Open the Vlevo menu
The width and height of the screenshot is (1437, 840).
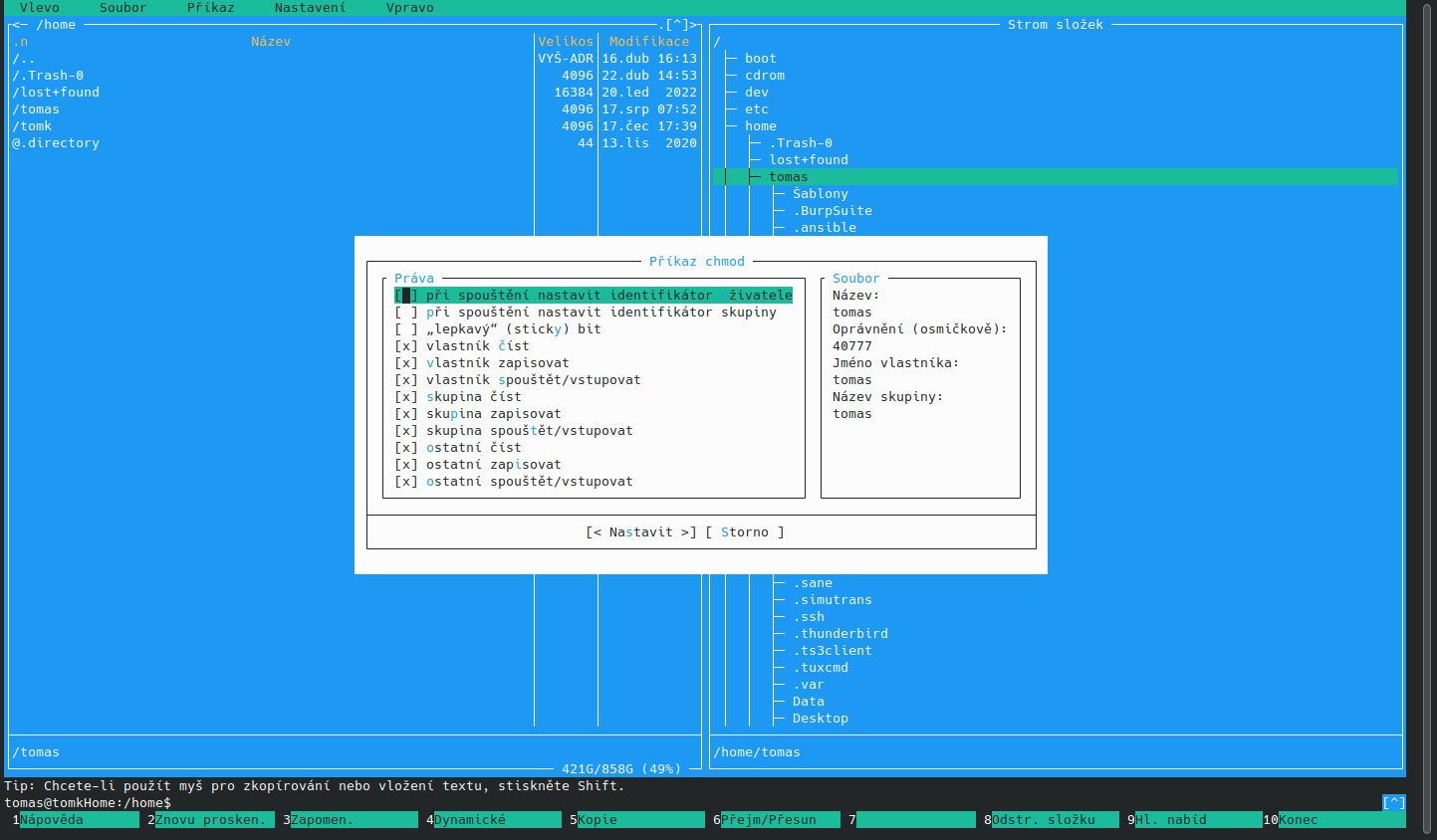[x=40, y=8]
